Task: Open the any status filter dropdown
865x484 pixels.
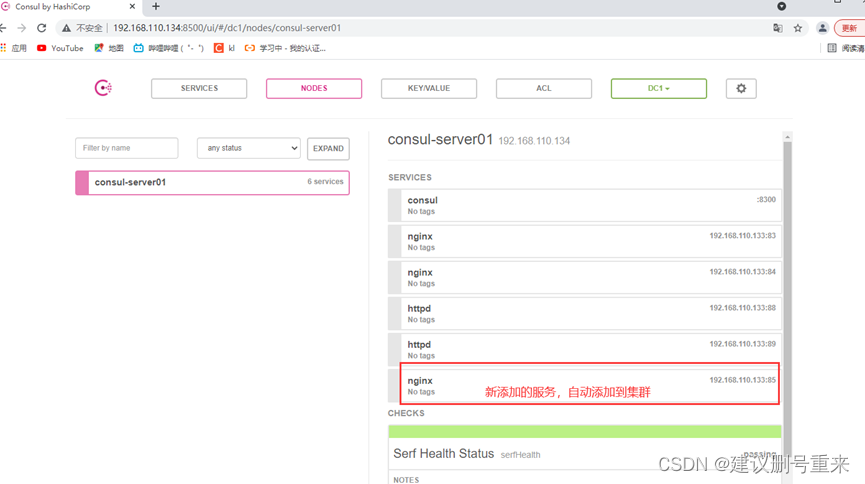Action: tap(249, 148)
